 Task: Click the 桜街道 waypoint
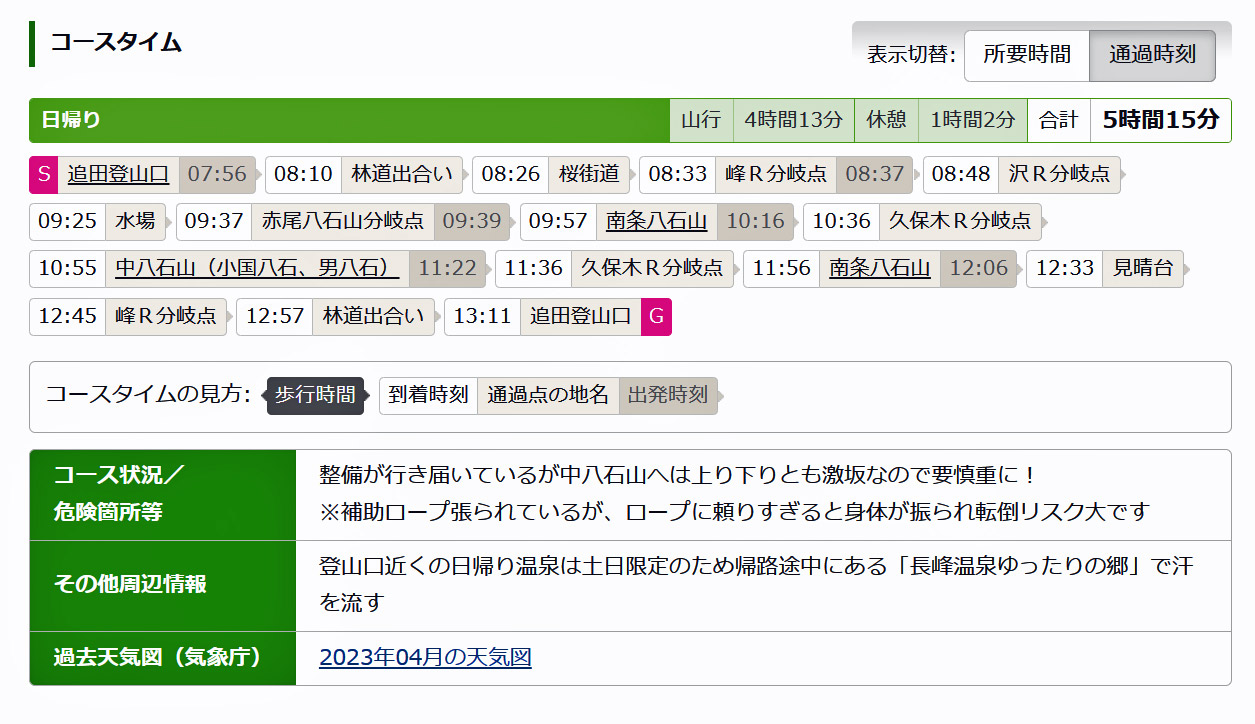(x=589, y=174)
